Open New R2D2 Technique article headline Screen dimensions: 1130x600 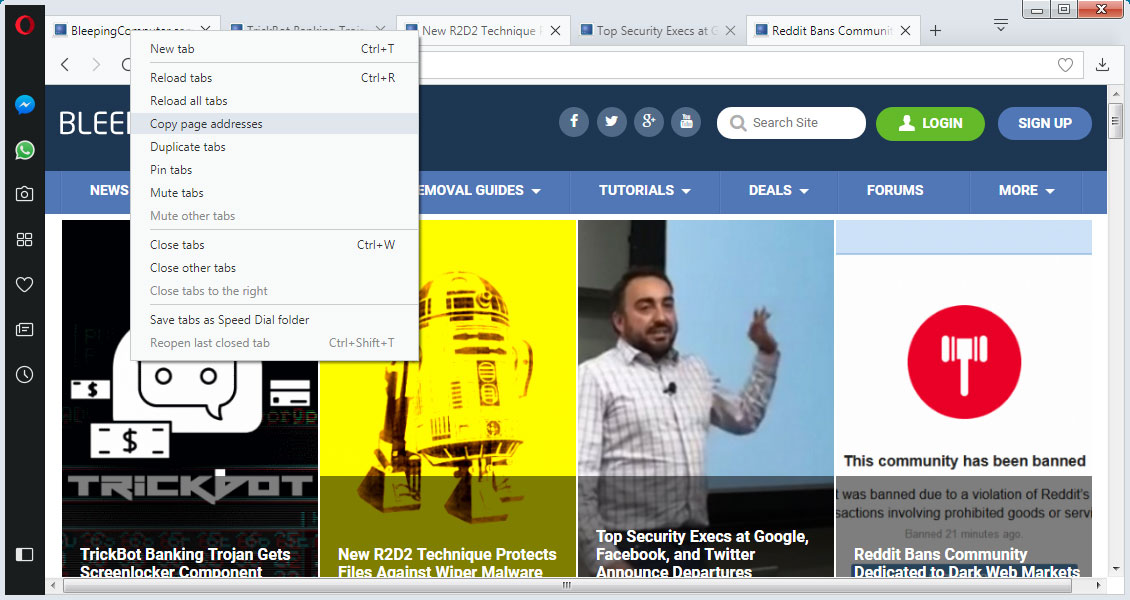pos(447,563)
